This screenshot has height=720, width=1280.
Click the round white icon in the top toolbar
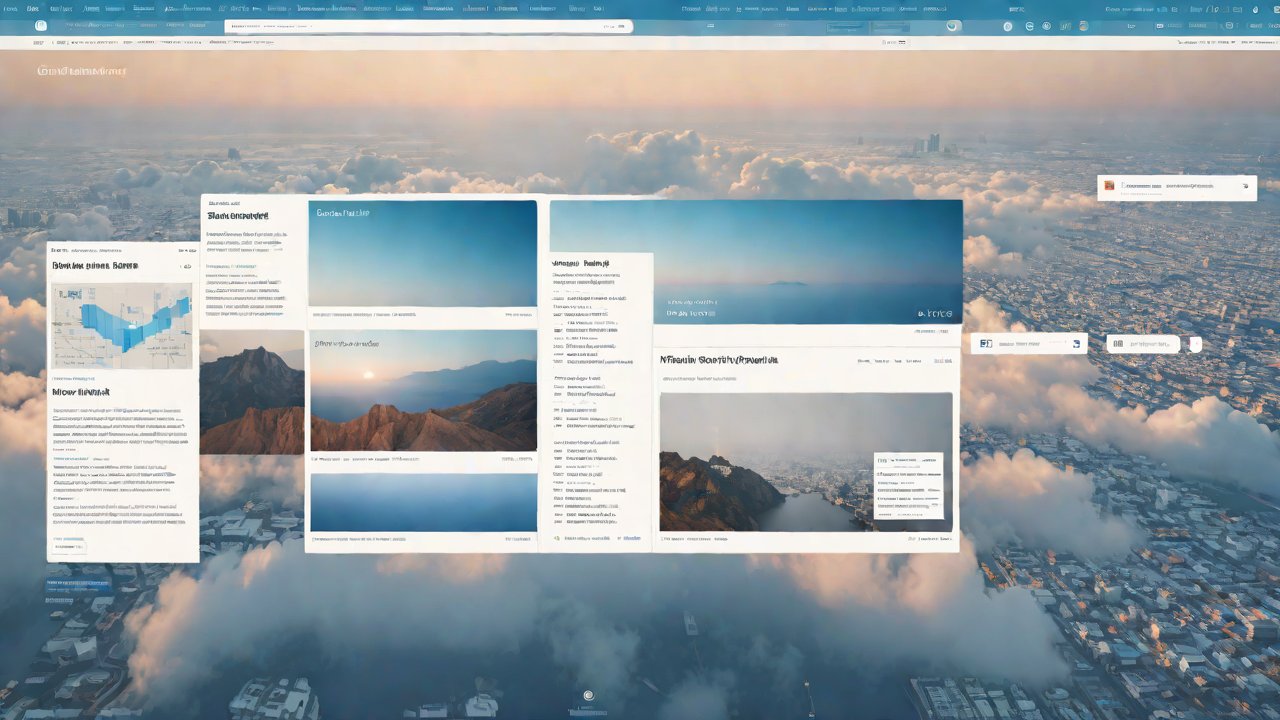952,26
